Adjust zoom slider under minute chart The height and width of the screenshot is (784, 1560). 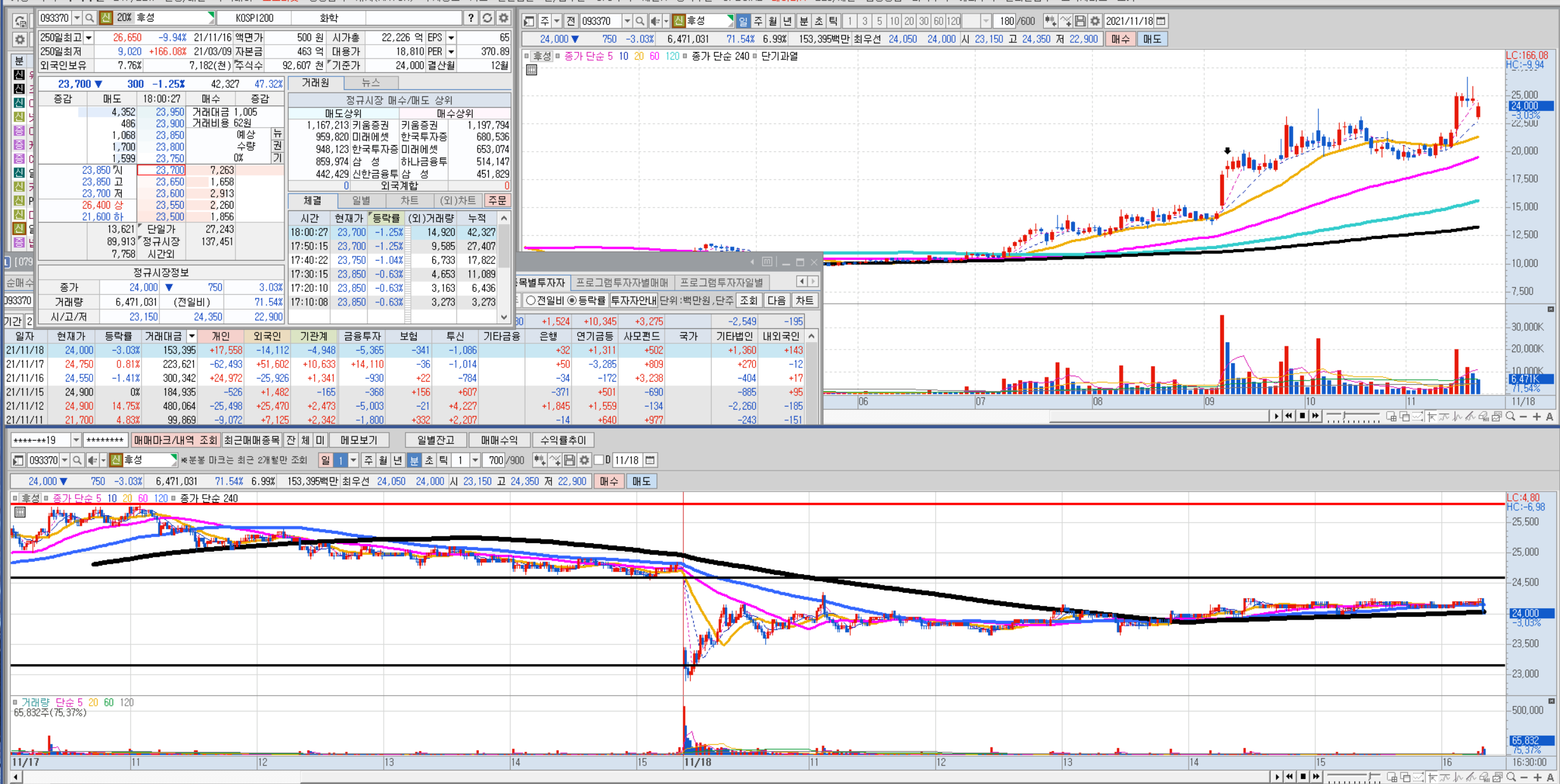coord(1353,777)
